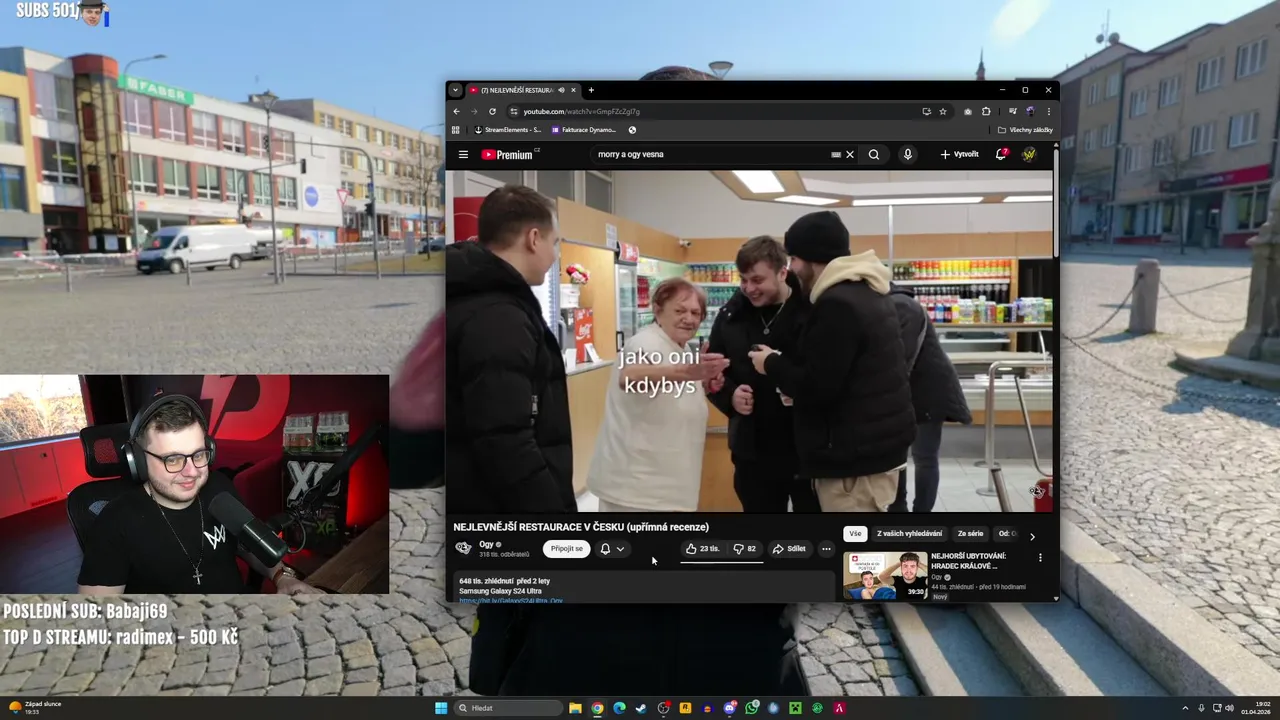
Task: Open NEJHORŠÍ UBYTOVÁNÍ video thumbnail
Action: [884, 576]
